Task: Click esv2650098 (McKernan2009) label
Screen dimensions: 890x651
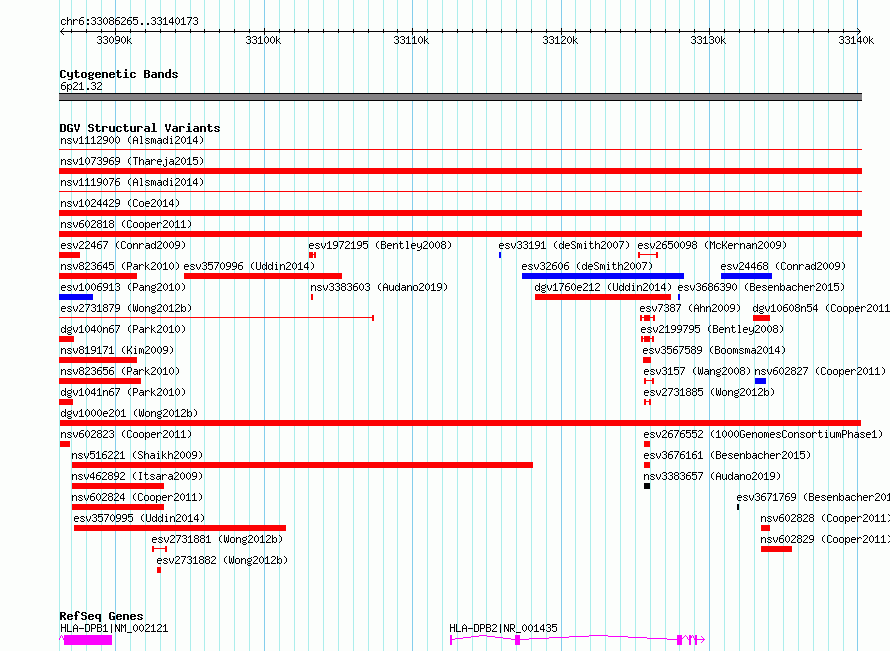Action: tap(712, 245)
